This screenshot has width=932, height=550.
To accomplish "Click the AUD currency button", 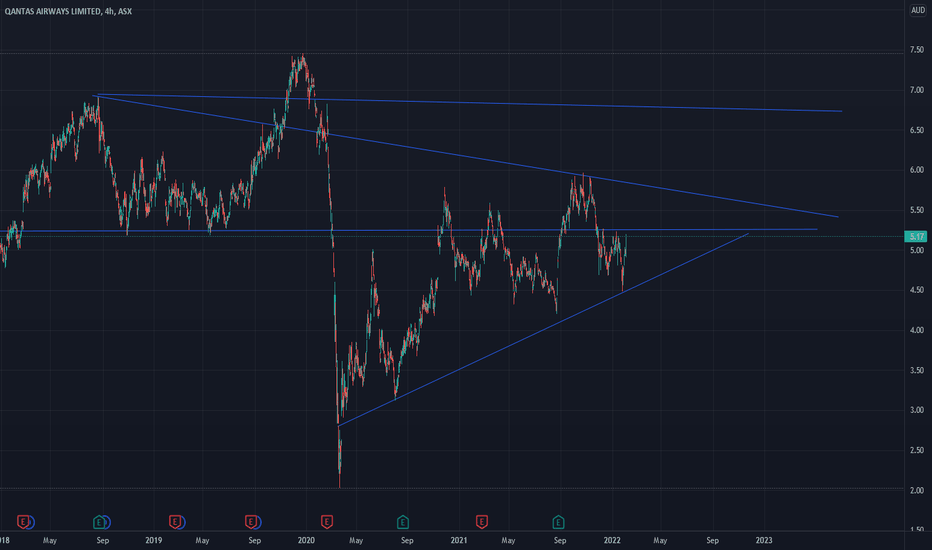I will [x=918, y=10].
